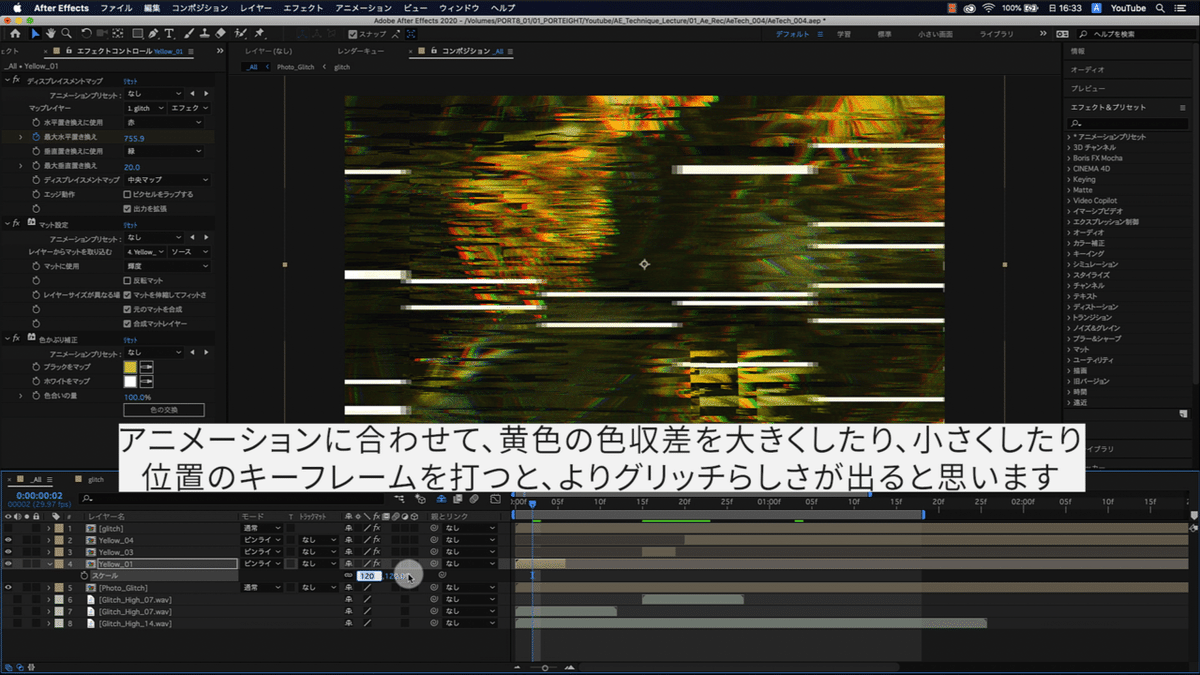Hide the Yellow_04 layer with its eye icon
The image size is (1200, 675).
tap(8, 540)
